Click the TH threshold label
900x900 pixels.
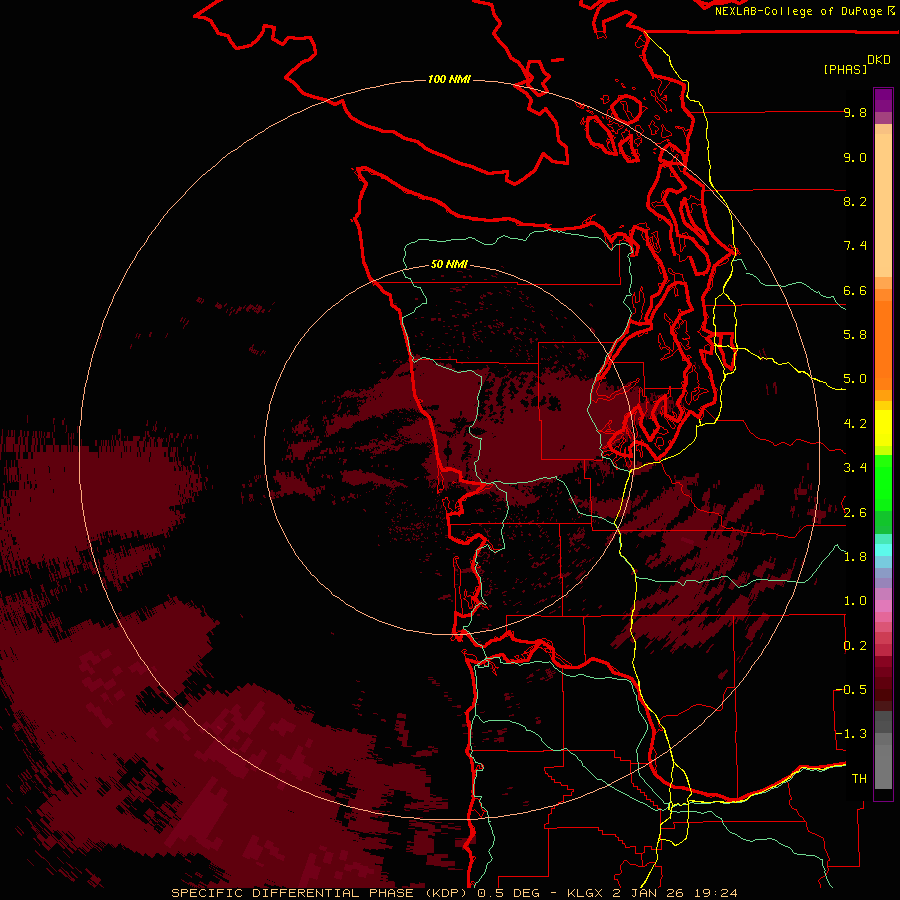[859, 779]
